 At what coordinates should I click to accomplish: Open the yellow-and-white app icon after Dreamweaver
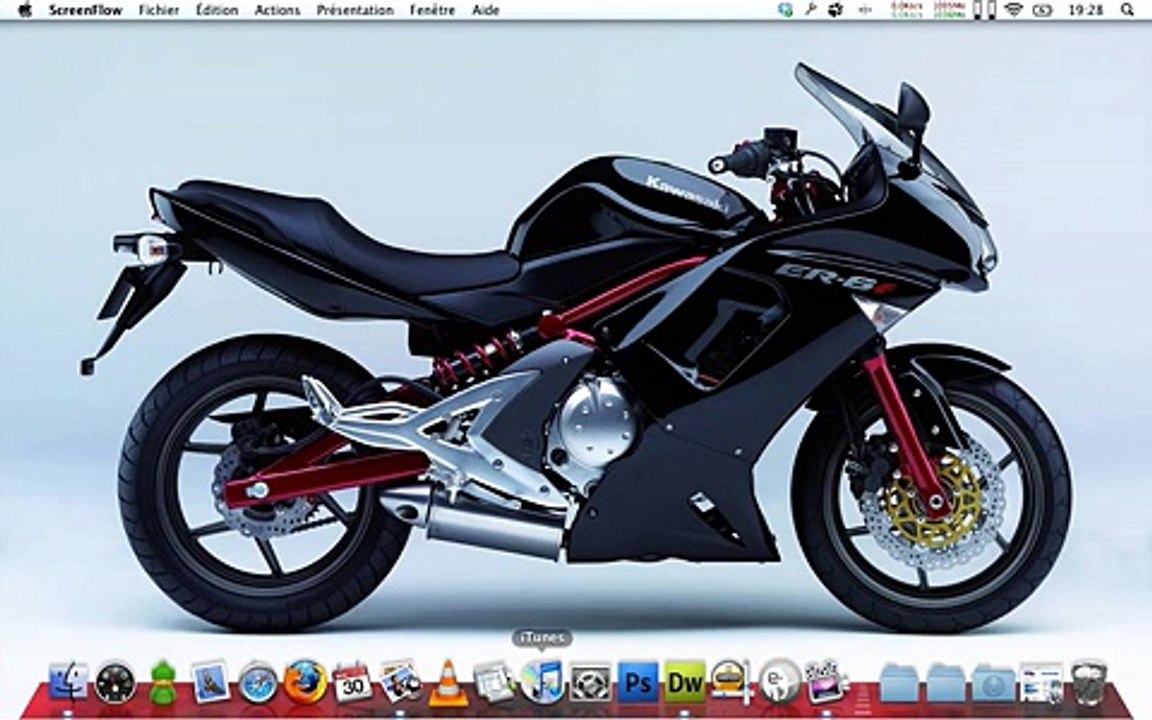731,682
